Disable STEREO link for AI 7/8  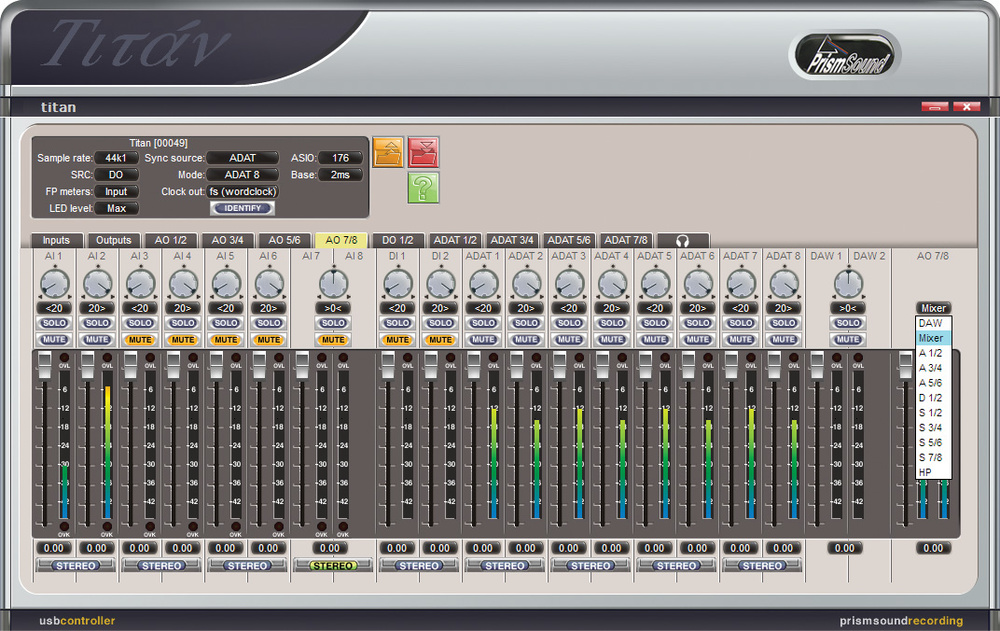[333, 565]
